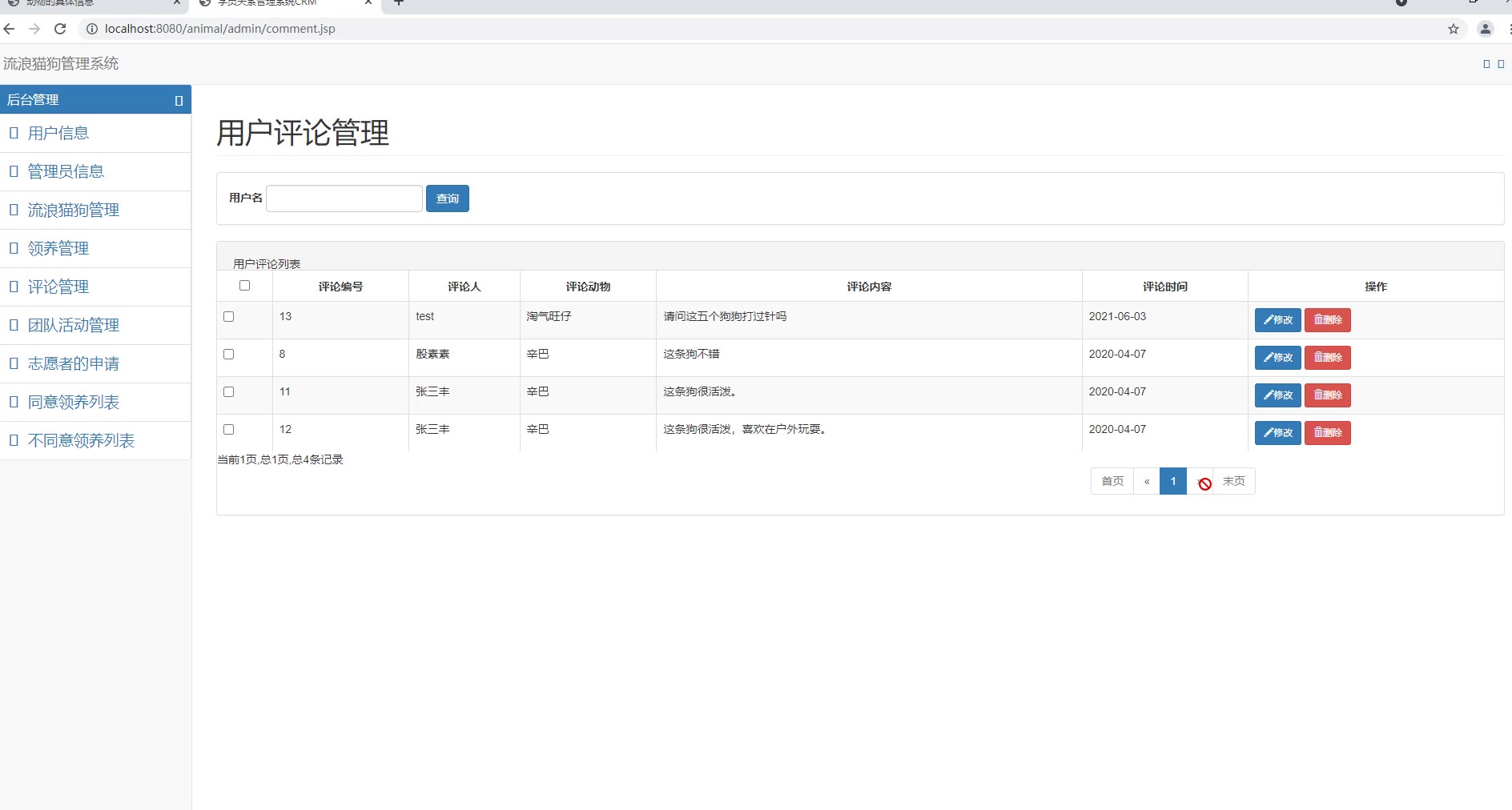1512x810 pixels.
Task: Check the checkbox for comment 13
Action: click(x=229, y=317)
